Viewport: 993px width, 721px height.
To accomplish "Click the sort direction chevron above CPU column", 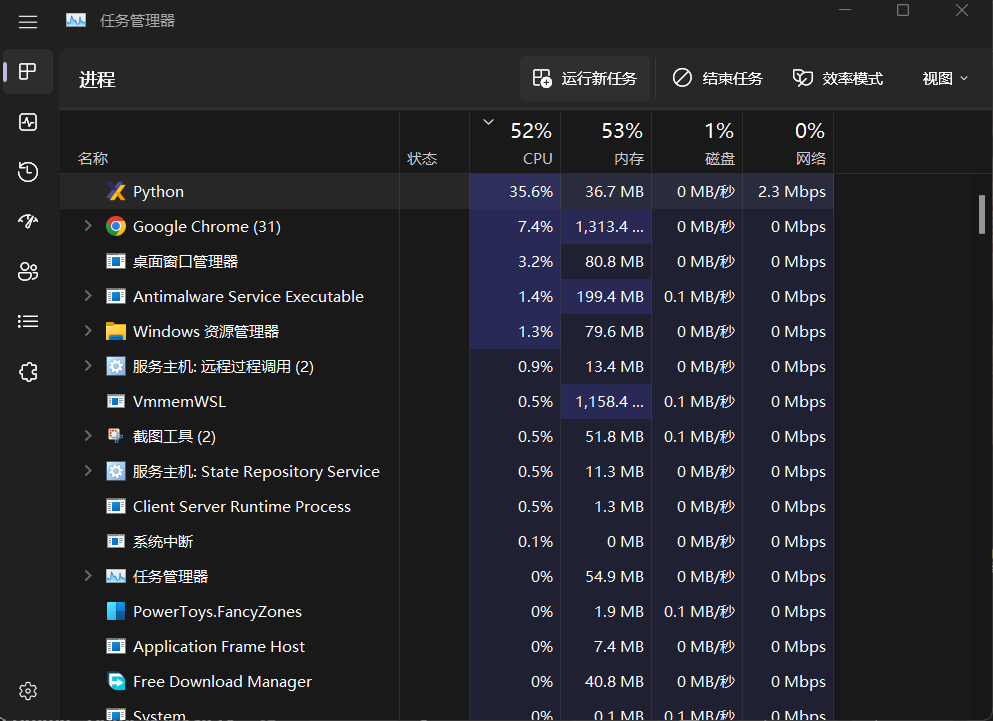I will pyautogui.click(x=488, y=120).
